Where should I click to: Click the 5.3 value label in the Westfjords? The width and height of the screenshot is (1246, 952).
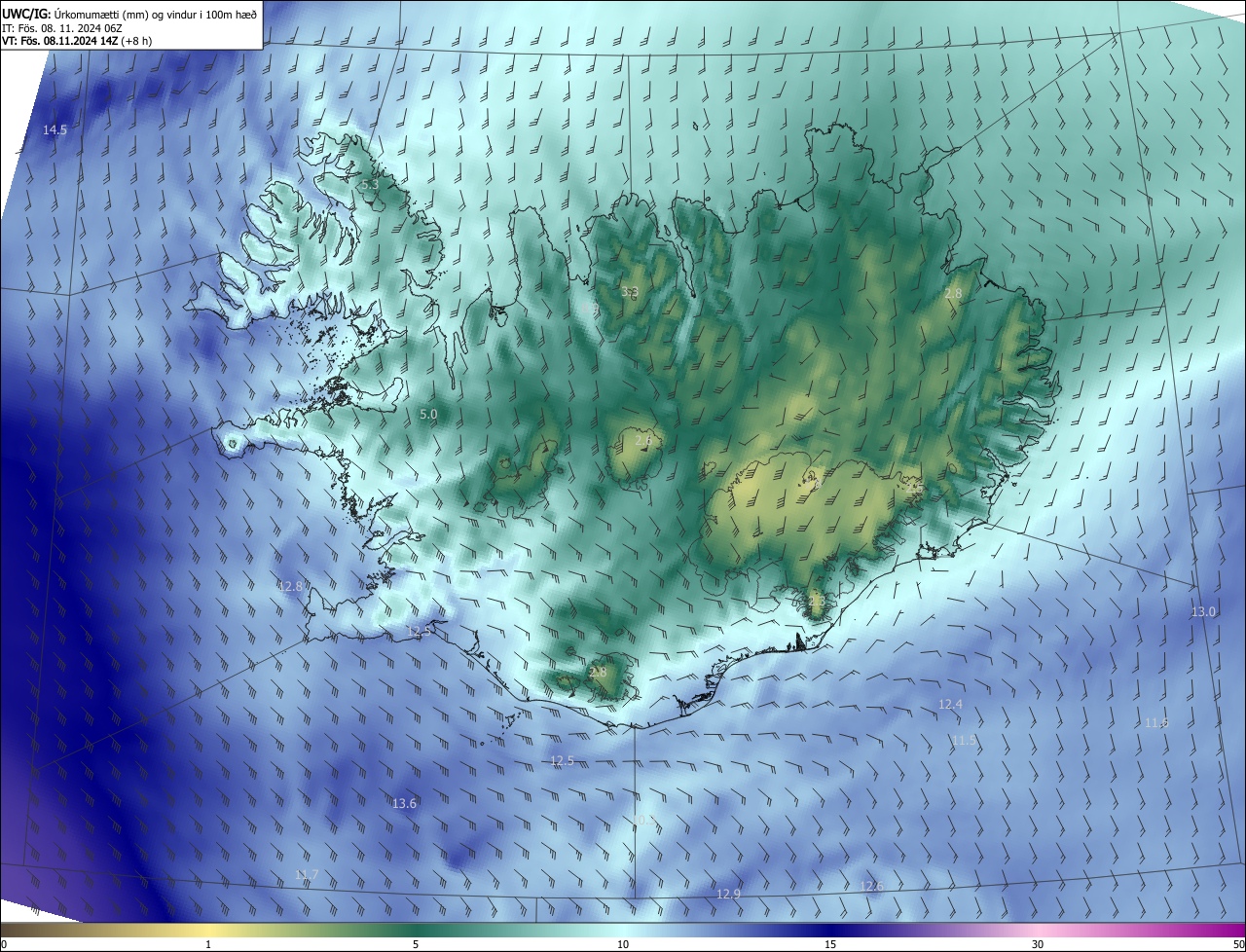click(369, 184)
